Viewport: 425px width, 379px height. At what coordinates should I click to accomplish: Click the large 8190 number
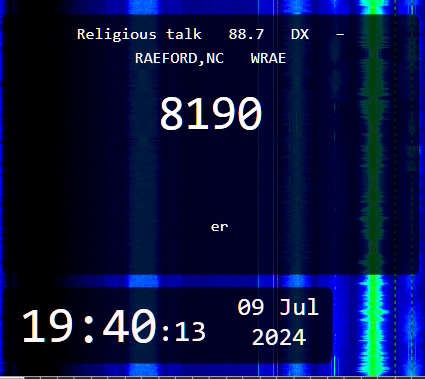point(211,114)
